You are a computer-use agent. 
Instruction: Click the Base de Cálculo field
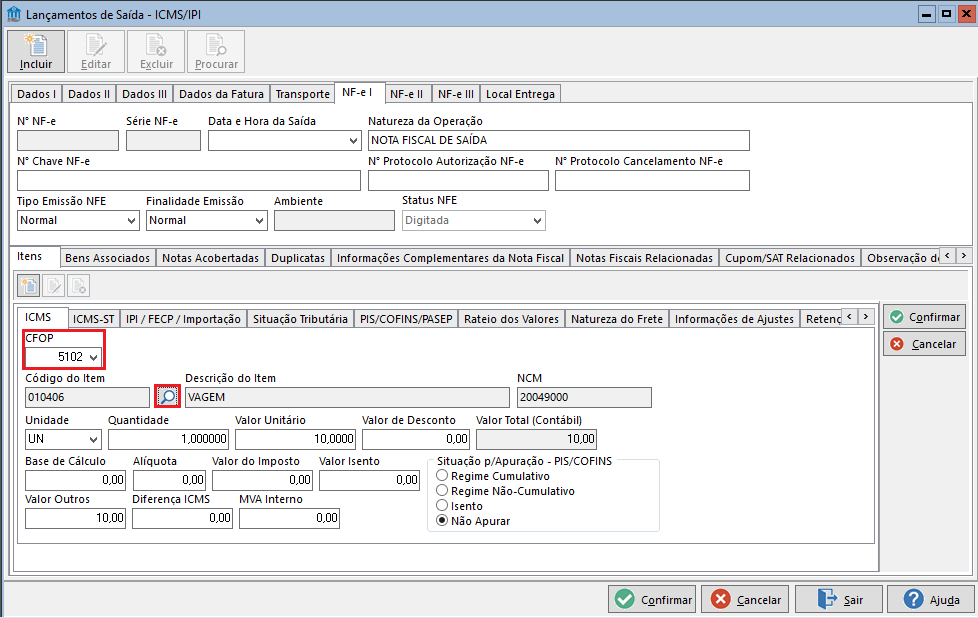pos(75,480)
